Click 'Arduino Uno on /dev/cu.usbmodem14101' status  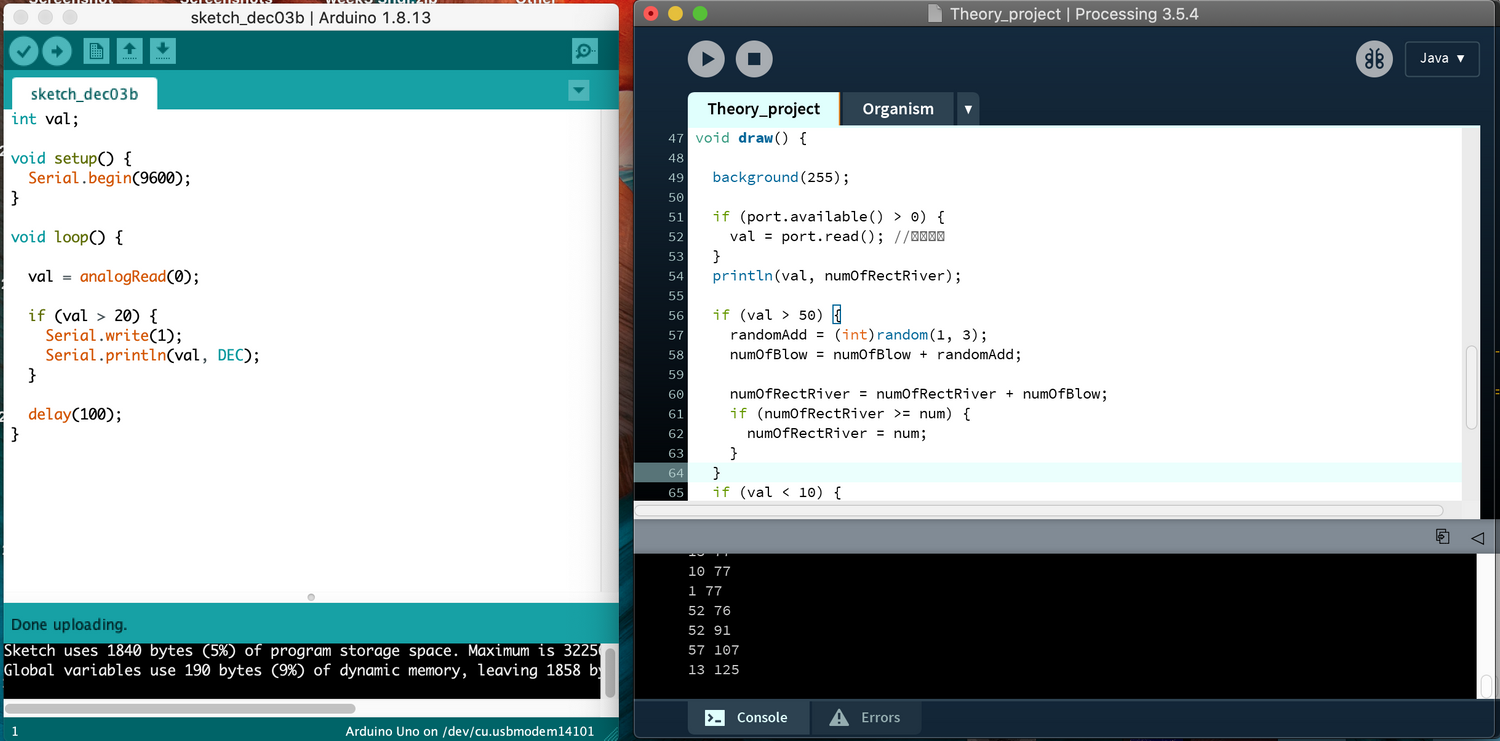tap(470, 731)
